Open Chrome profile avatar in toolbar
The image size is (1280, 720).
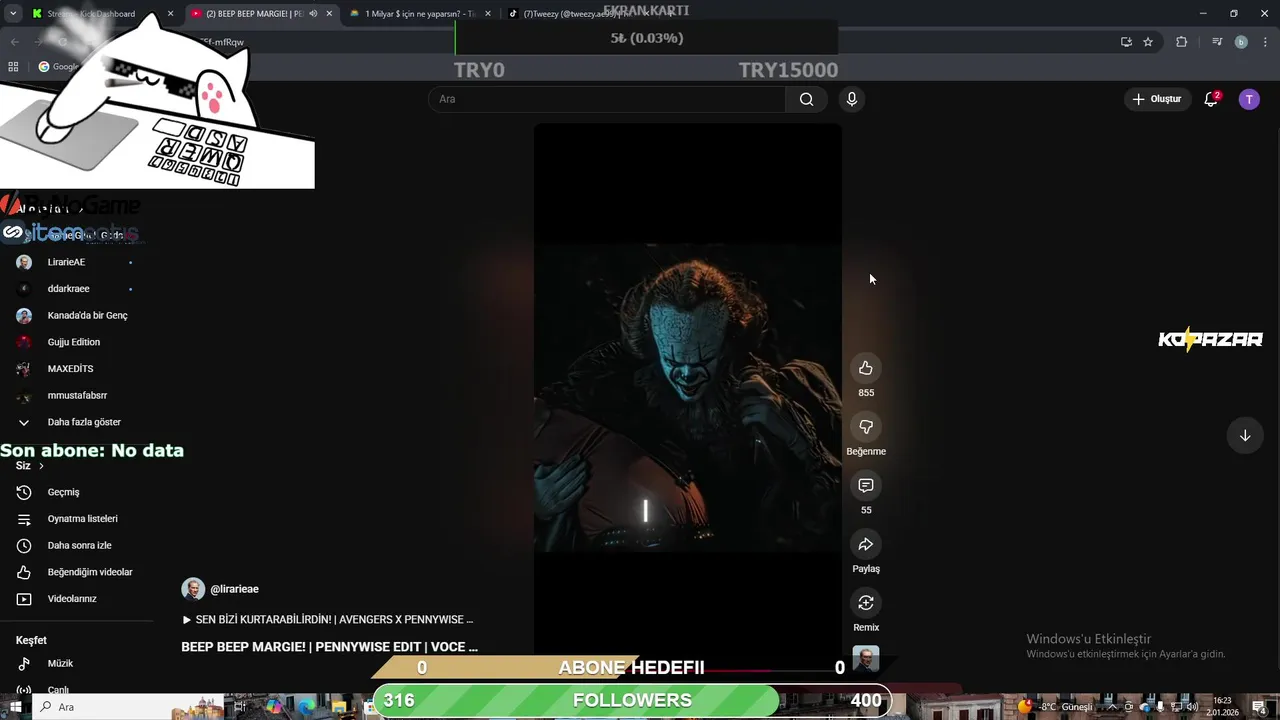click(1241, 42)
